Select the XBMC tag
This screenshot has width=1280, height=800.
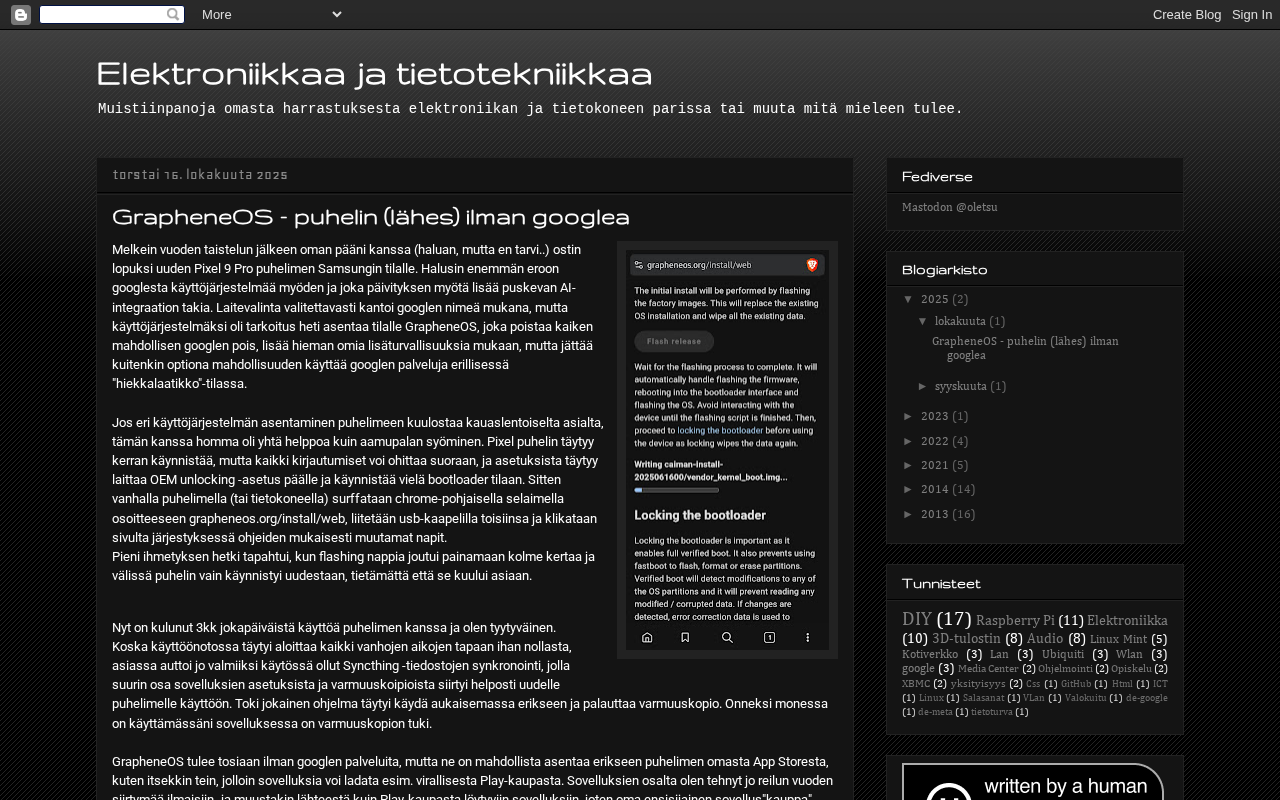point(916,684)
